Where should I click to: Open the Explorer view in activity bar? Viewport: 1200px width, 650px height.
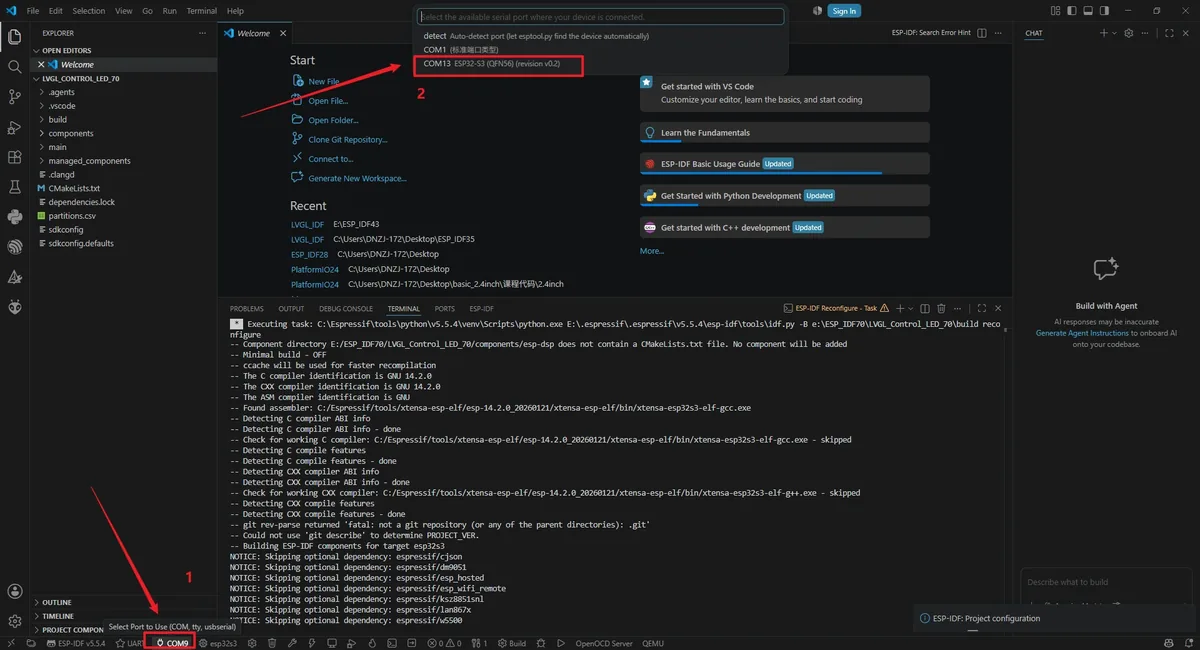[14, 38]
